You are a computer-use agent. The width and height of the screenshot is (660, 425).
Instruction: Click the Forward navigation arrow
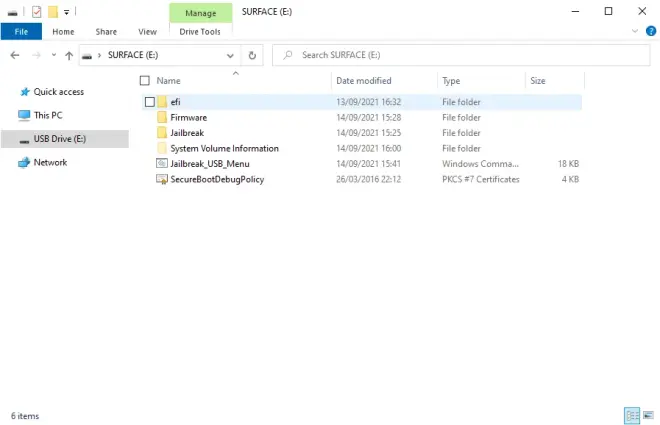tap(36, 55)
